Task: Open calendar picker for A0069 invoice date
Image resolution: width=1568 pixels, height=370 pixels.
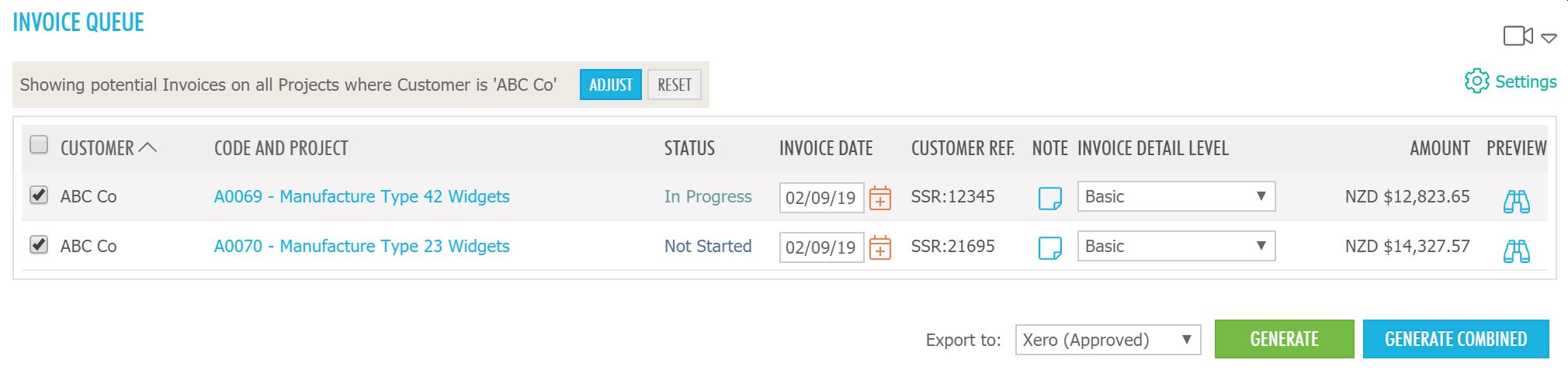Action: pos(879,198)
